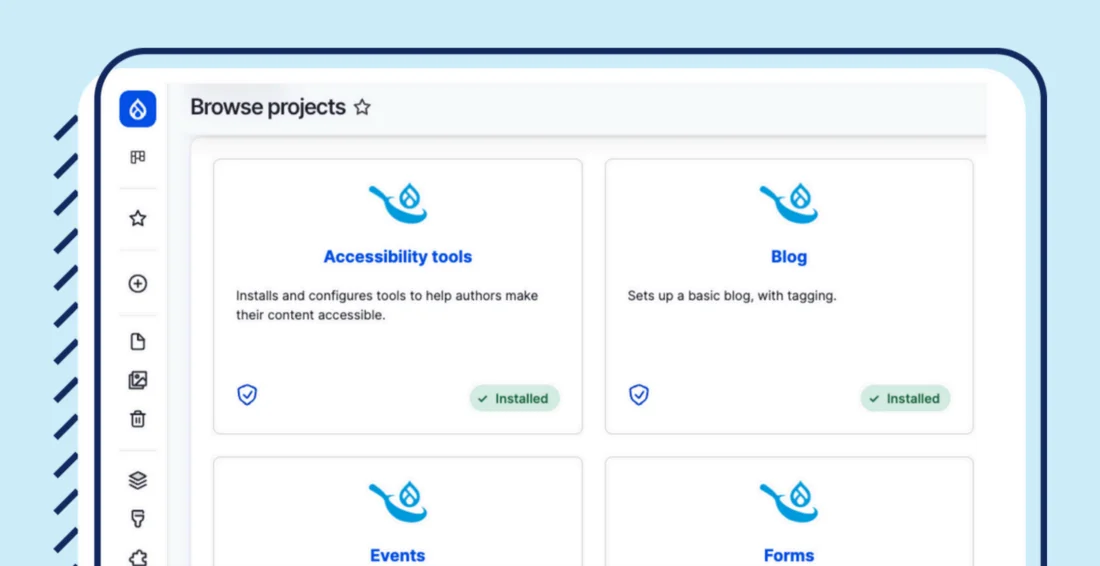Click the Installed badge on Accessibility tools

point(514,398)
